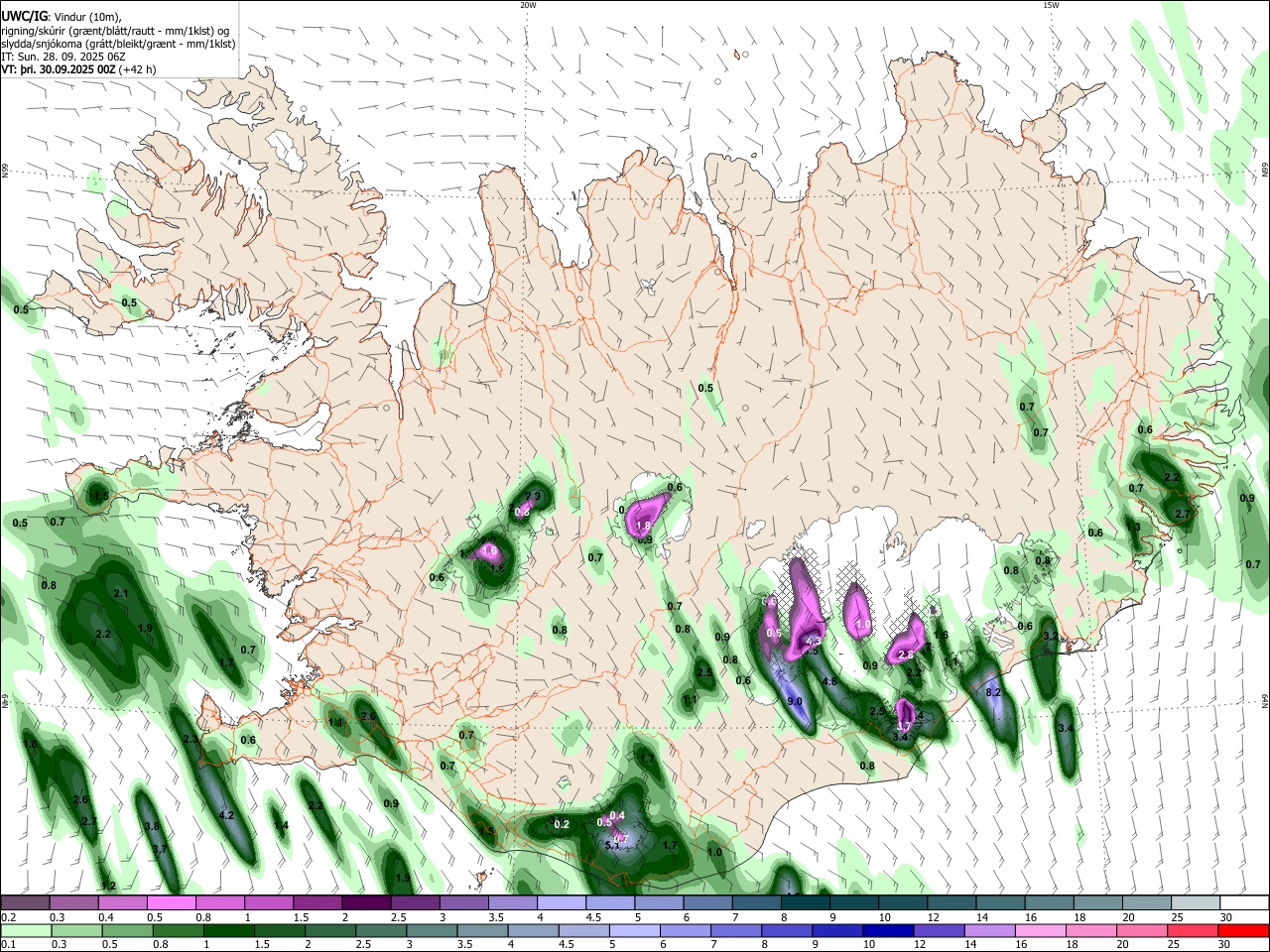This screenshot has width=1270, height=952.
Task: Click the '15W' longitude label at top
Action: (x=1051, y=5)
